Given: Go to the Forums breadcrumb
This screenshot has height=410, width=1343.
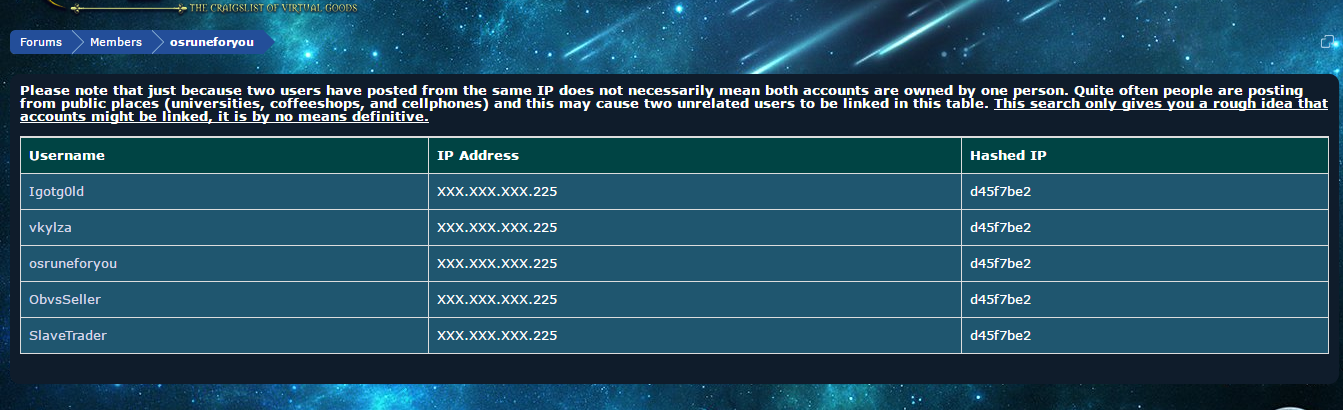Looking at the screenshot, I should coord(40,42).
